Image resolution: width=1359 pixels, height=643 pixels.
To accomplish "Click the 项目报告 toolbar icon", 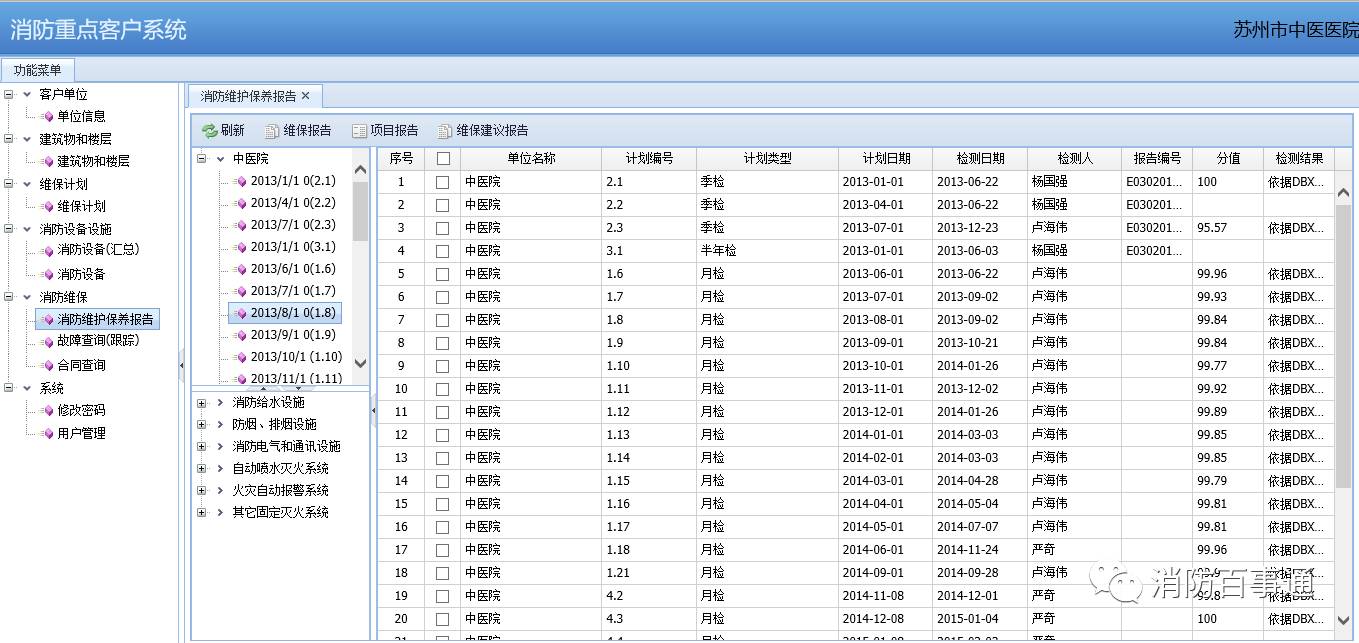I will click(x=360, y=131).
